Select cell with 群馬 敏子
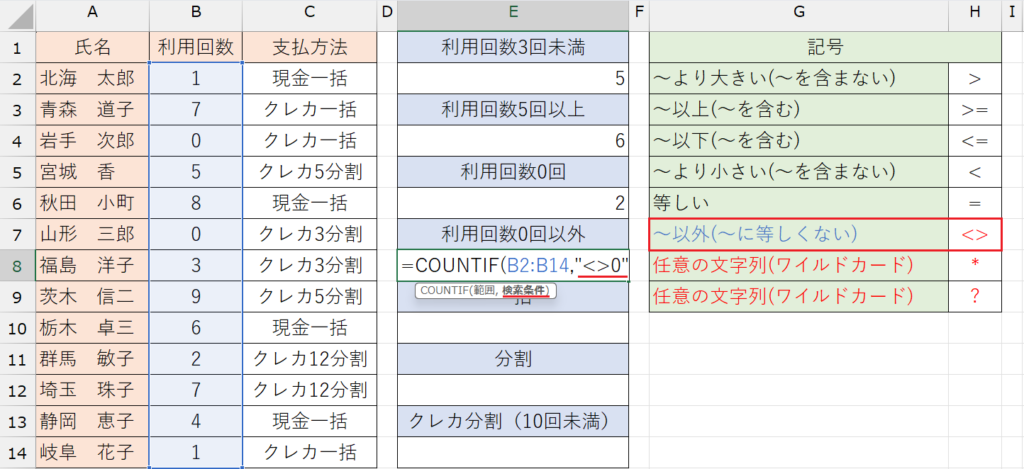Viewport: 1024px width, 469px height. click(92, 359)
